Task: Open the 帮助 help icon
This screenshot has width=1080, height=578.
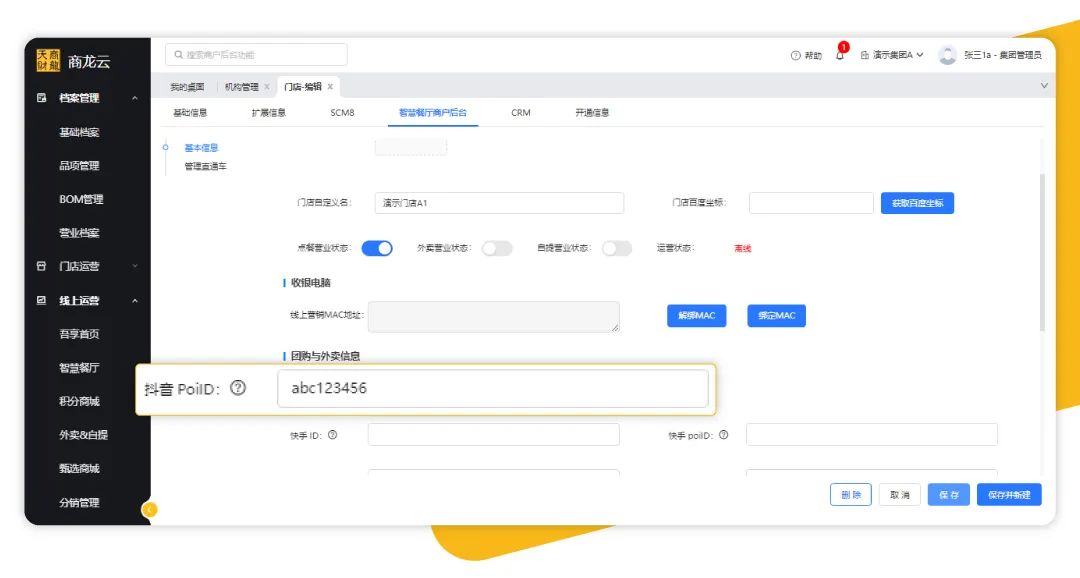Action: pos(796,55)
